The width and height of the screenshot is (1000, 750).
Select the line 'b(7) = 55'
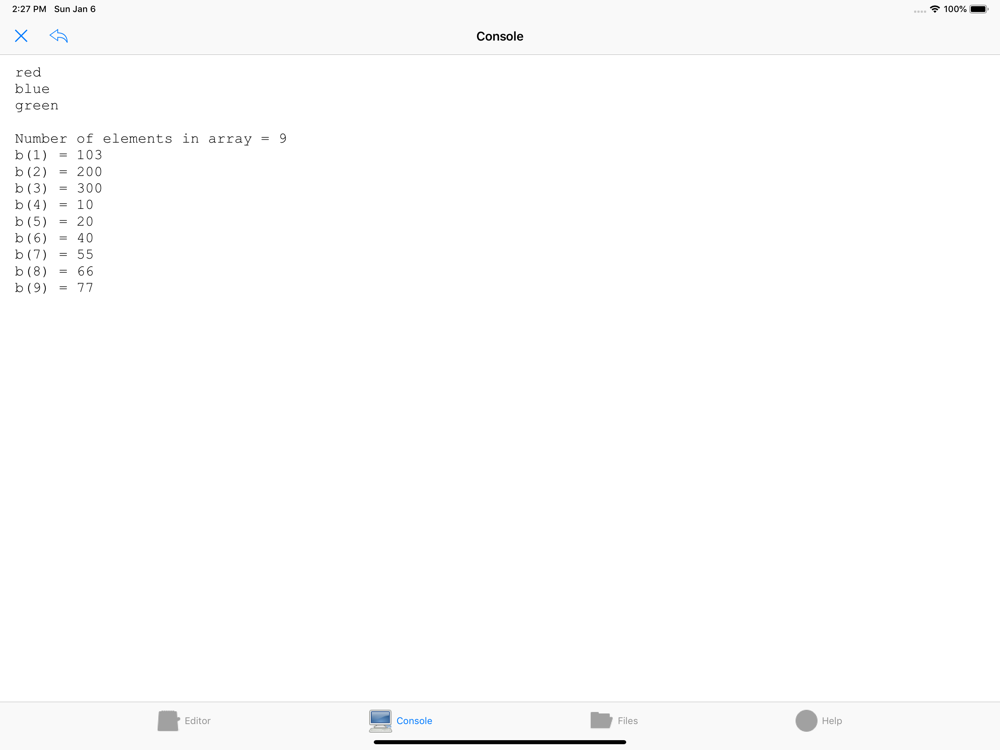[54, 254]
